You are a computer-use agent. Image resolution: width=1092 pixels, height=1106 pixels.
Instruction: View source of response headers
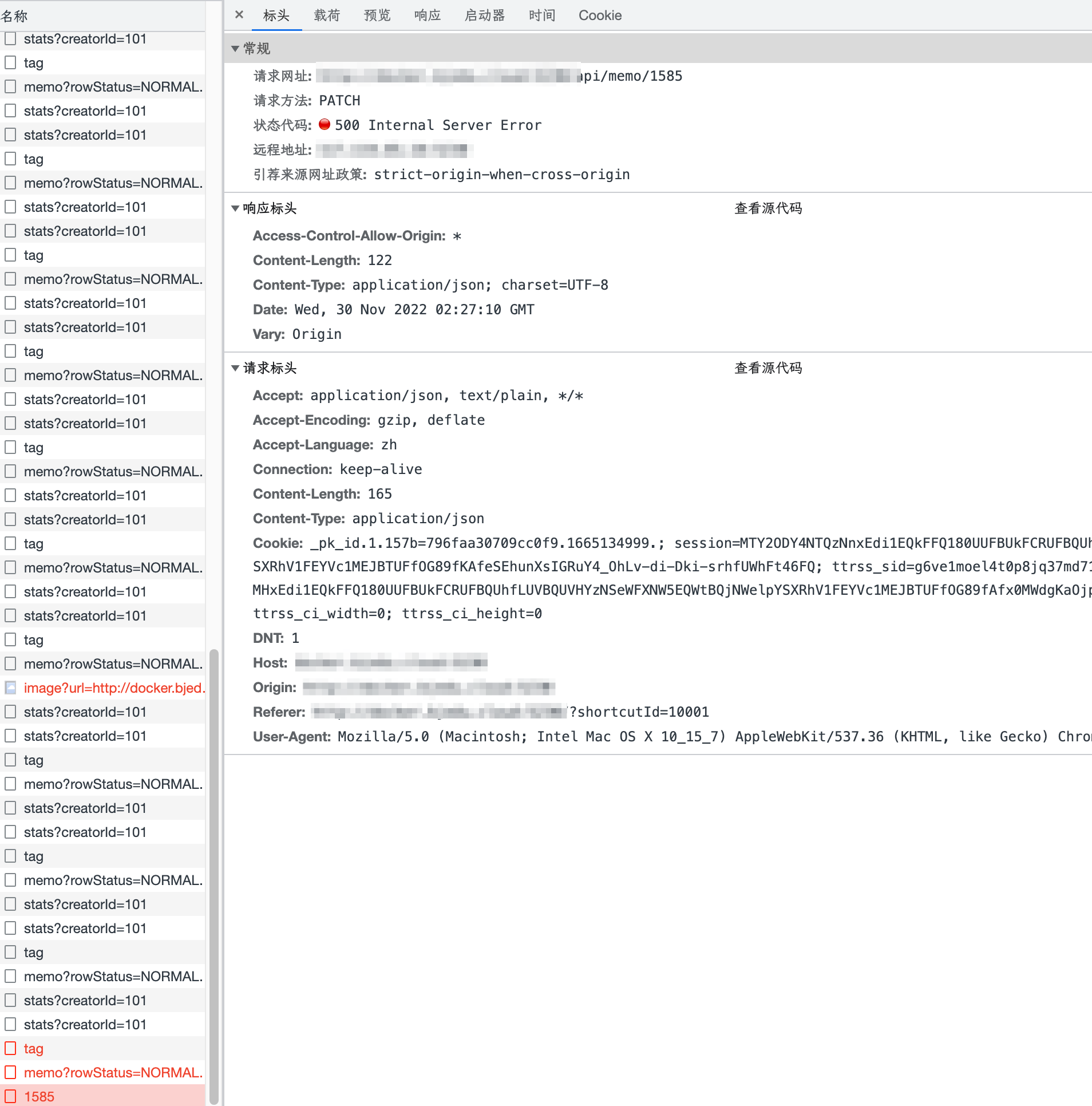pos(768,208)
